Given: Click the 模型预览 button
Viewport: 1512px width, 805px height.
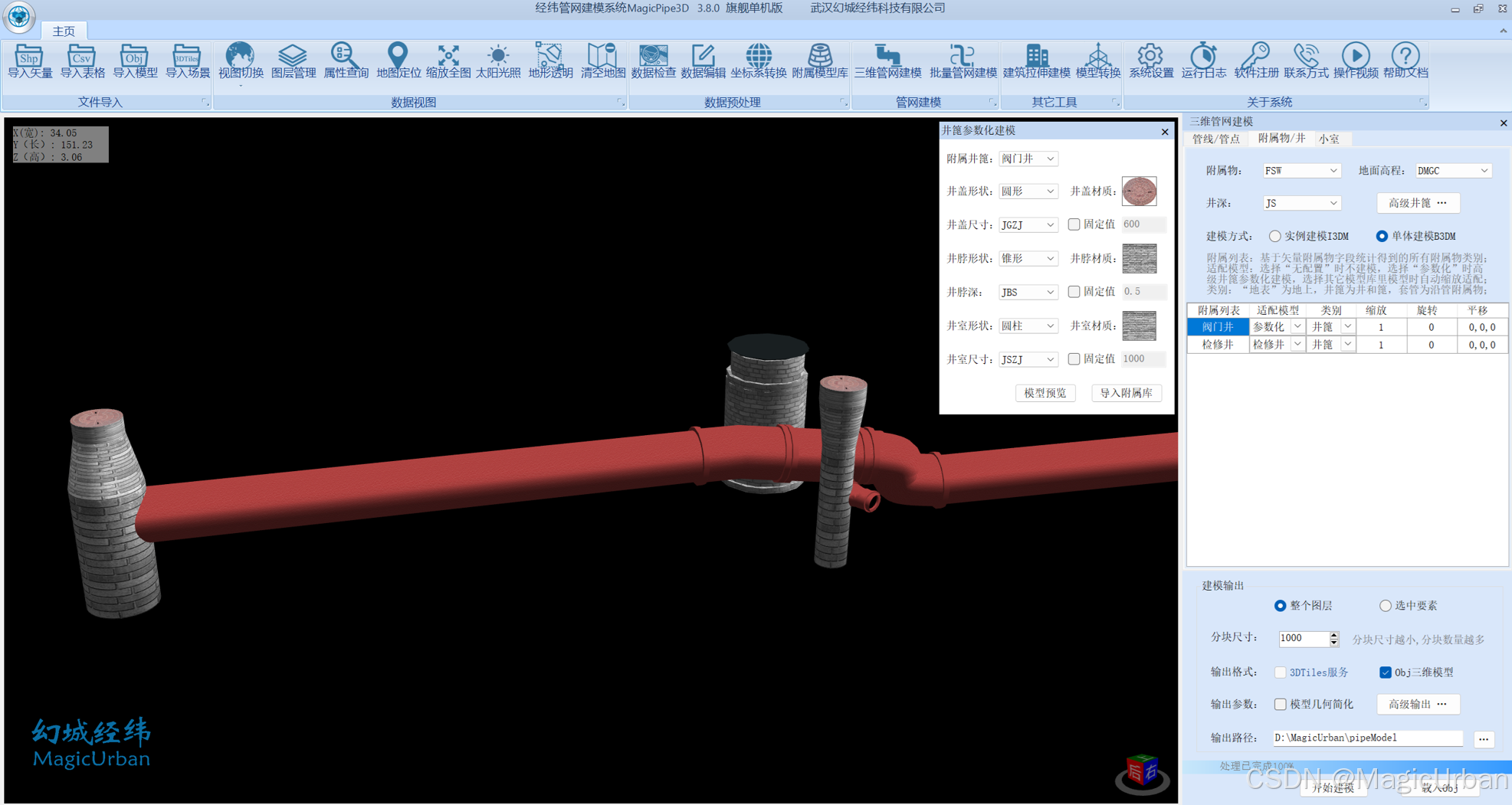Looking at the screenshot, I should 1045,393.
